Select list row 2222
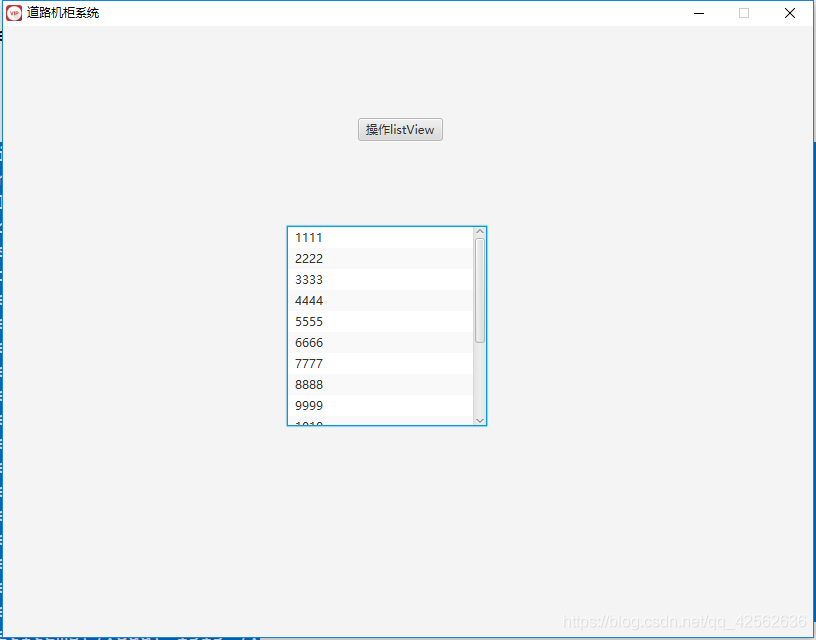 coord(380,259)
